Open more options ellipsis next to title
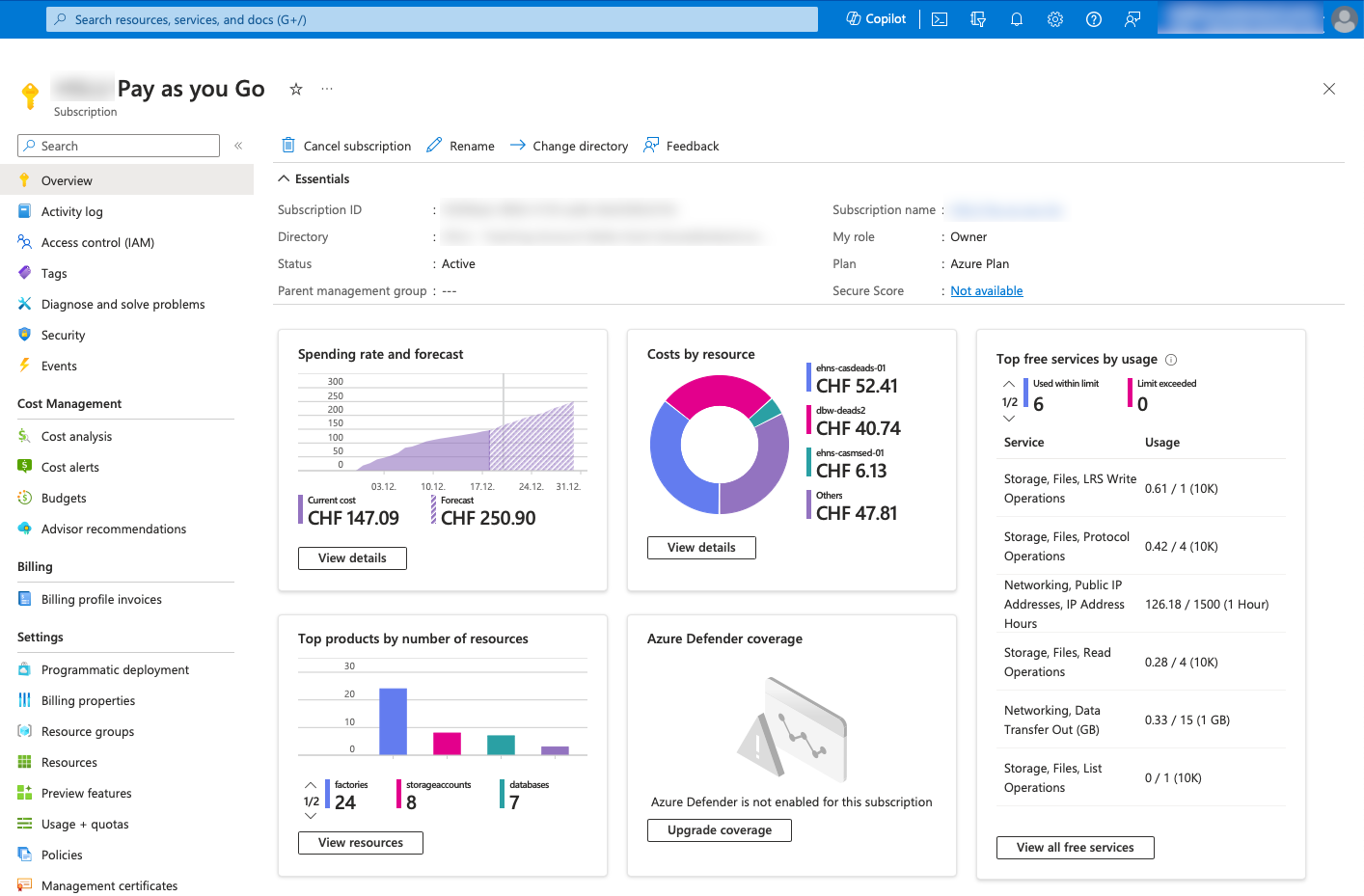 (x=327, y=89)
